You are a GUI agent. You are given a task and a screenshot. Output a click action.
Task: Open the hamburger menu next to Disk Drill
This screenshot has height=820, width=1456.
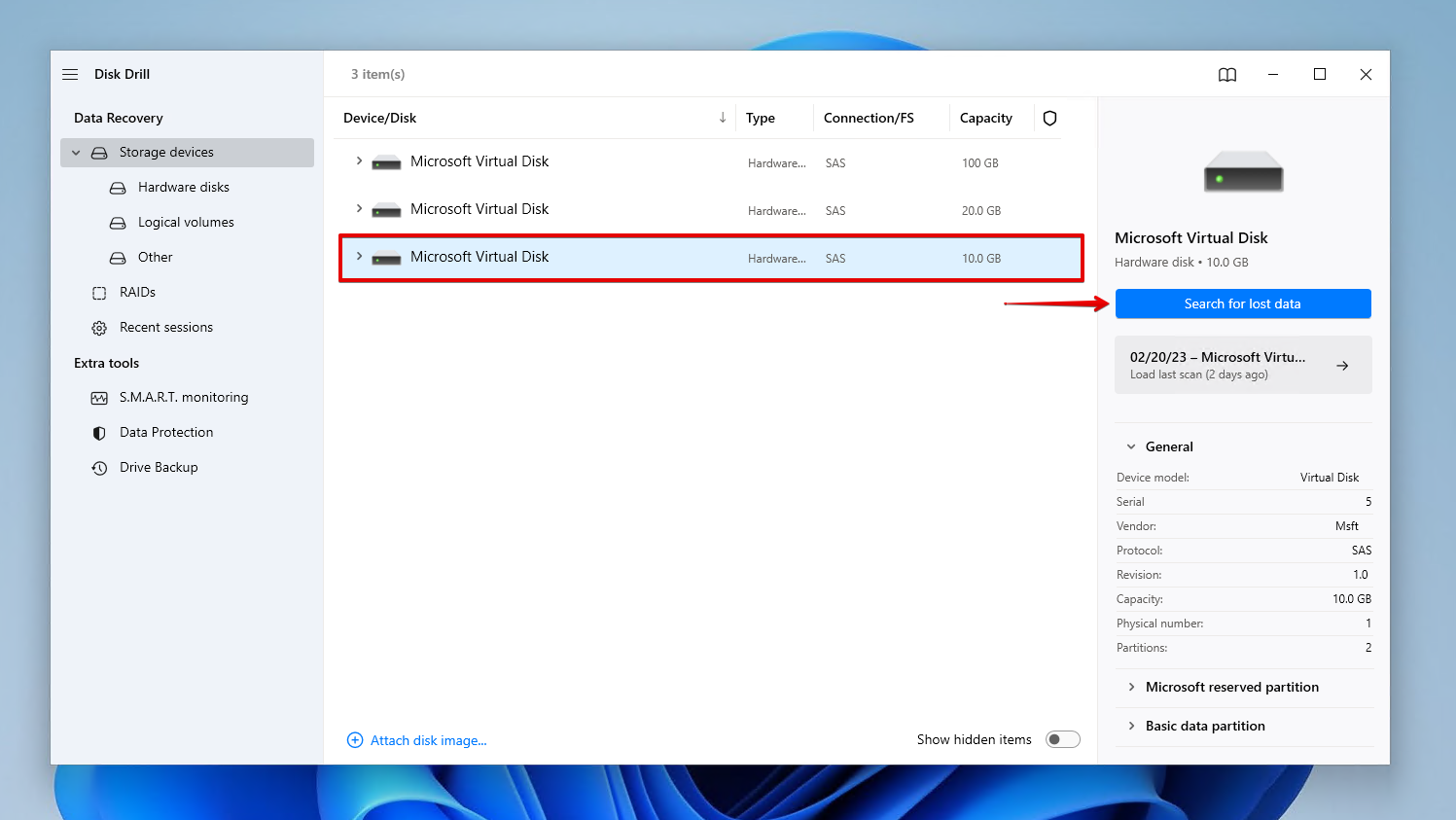(70, 74)
